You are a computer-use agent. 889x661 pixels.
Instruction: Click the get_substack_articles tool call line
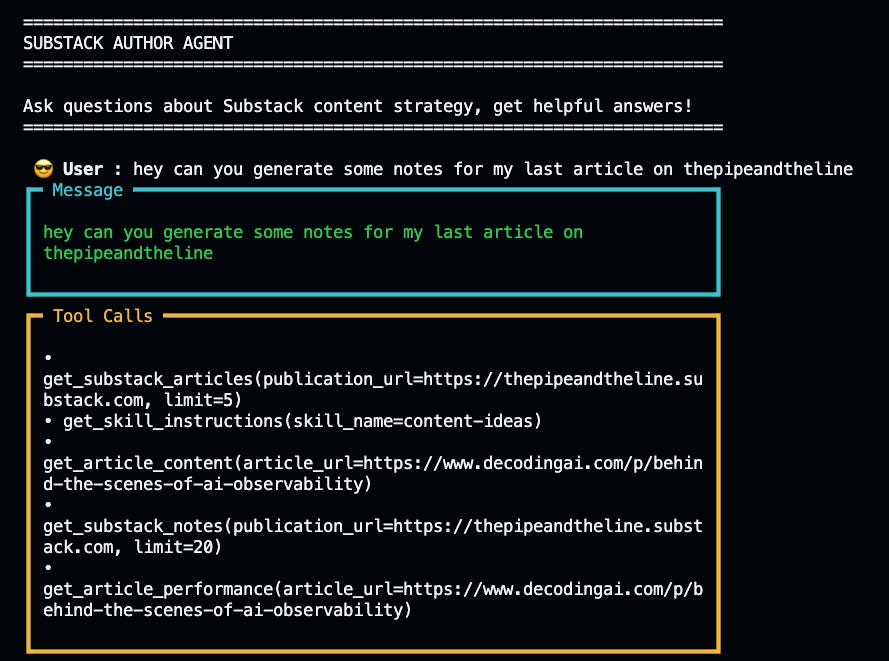coord(373,389)
